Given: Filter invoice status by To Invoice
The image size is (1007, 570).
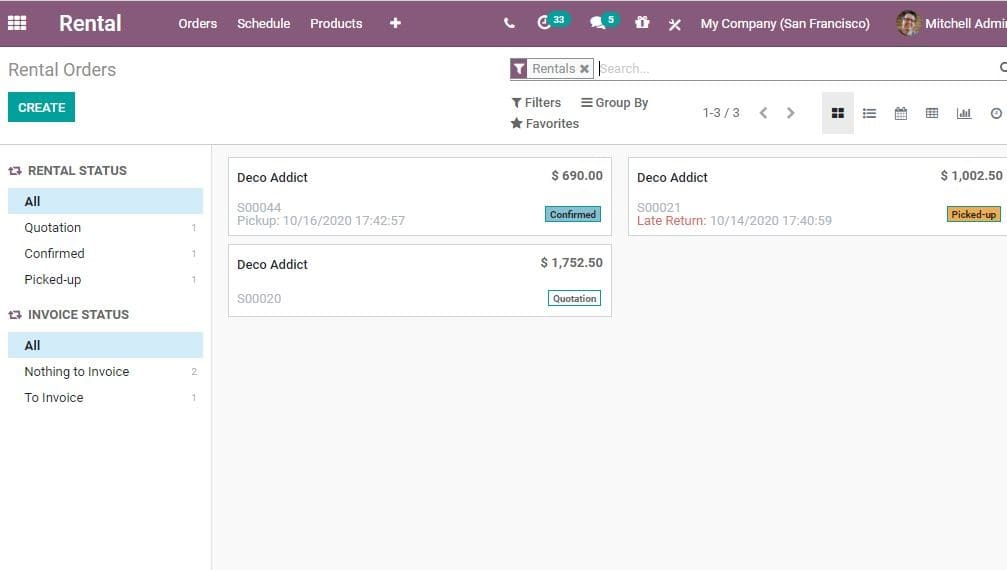Looking at the screenshot, I should pyautogui.click(x=105, y=397).
